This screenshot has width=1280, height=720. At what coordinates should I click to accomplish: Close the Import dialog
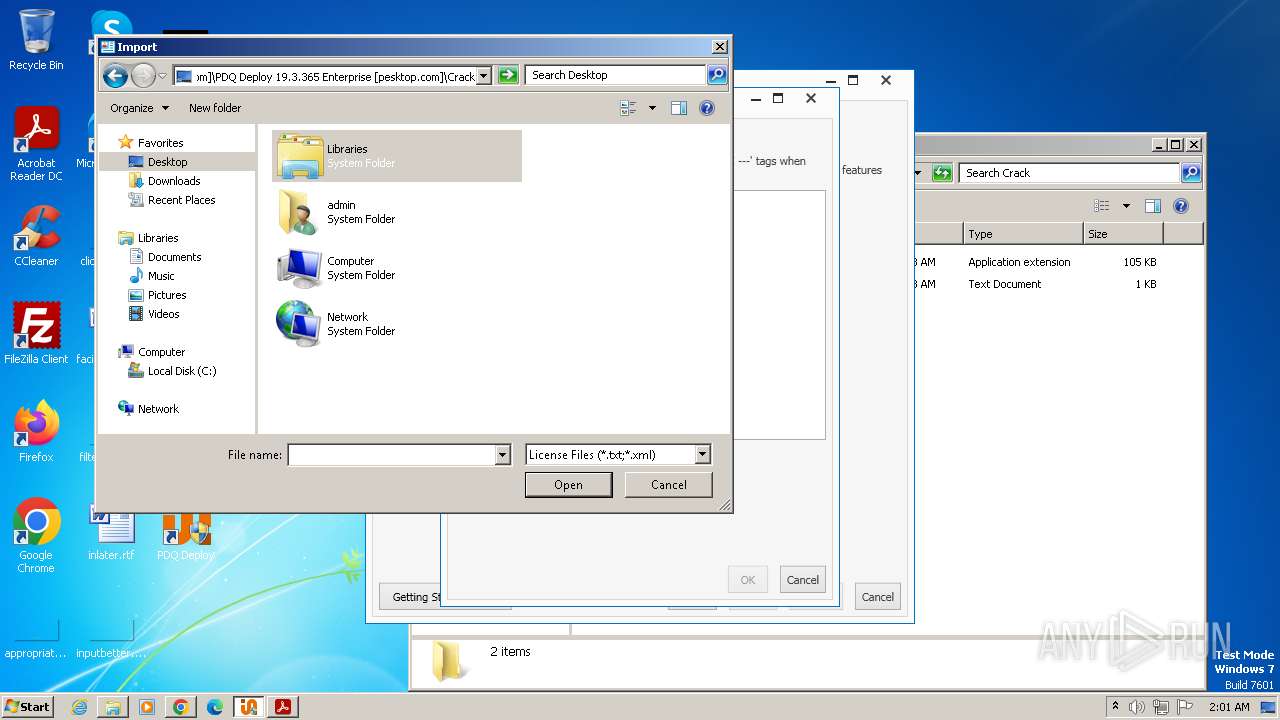coord(719,47)
